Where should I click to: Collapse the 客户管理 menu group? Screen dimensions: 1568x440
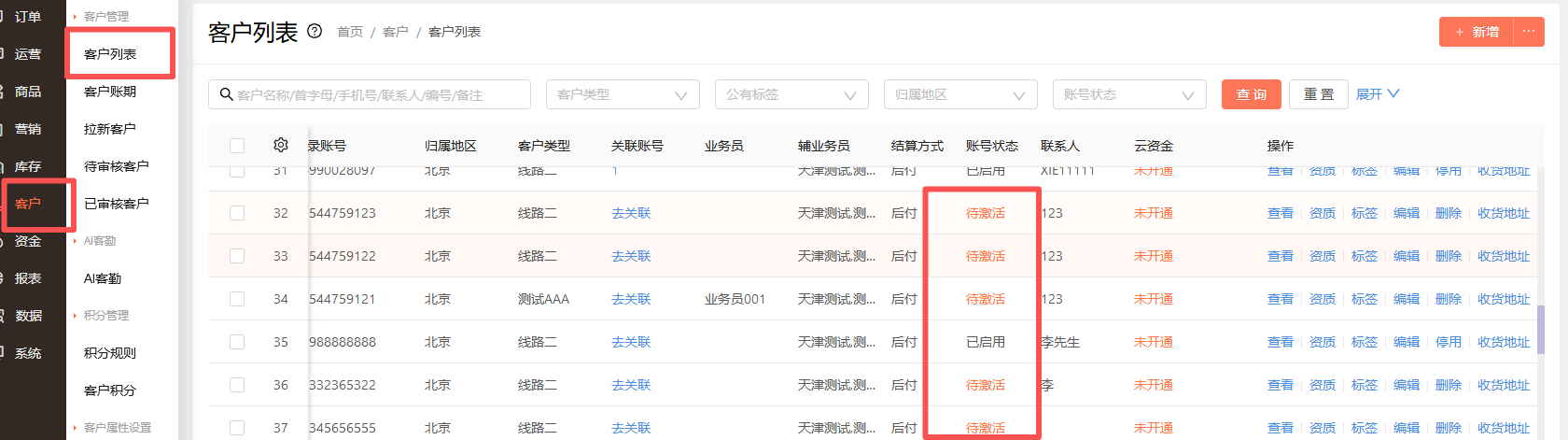pyautogui.click(x=106, y=16)
